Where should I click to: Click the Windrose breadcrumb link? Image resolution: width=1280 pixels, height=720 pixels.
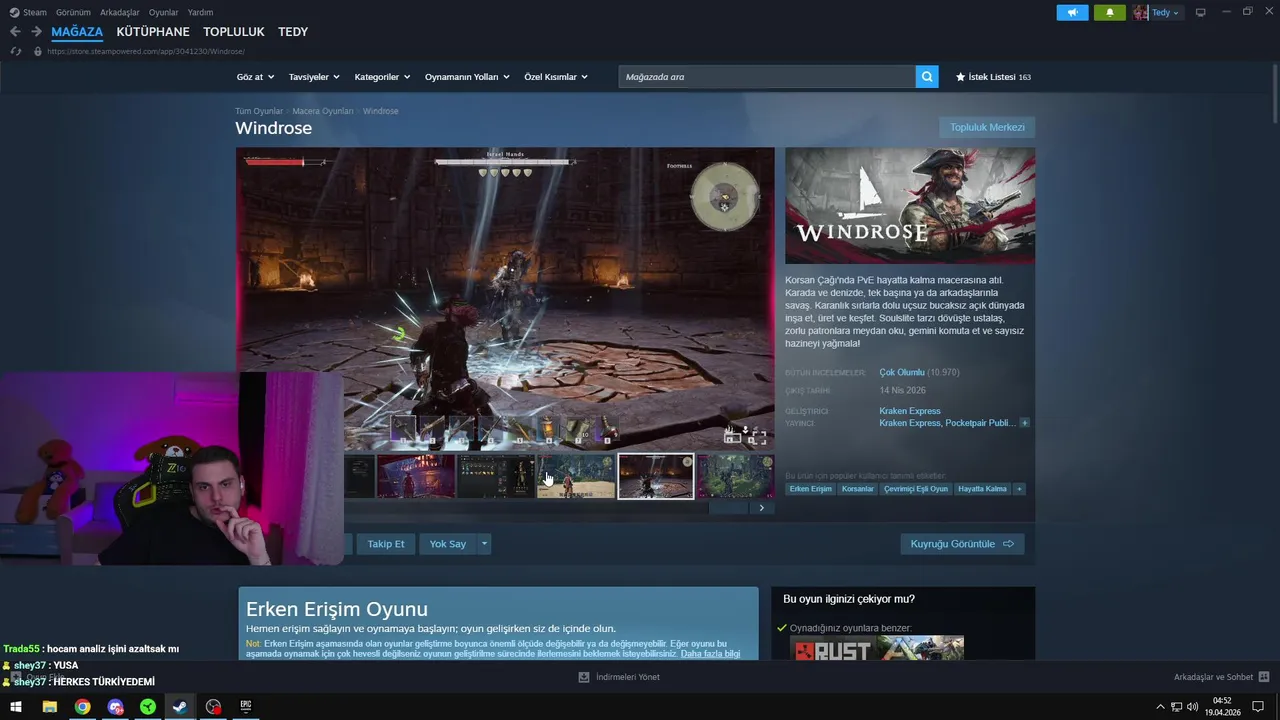[380, 111]
